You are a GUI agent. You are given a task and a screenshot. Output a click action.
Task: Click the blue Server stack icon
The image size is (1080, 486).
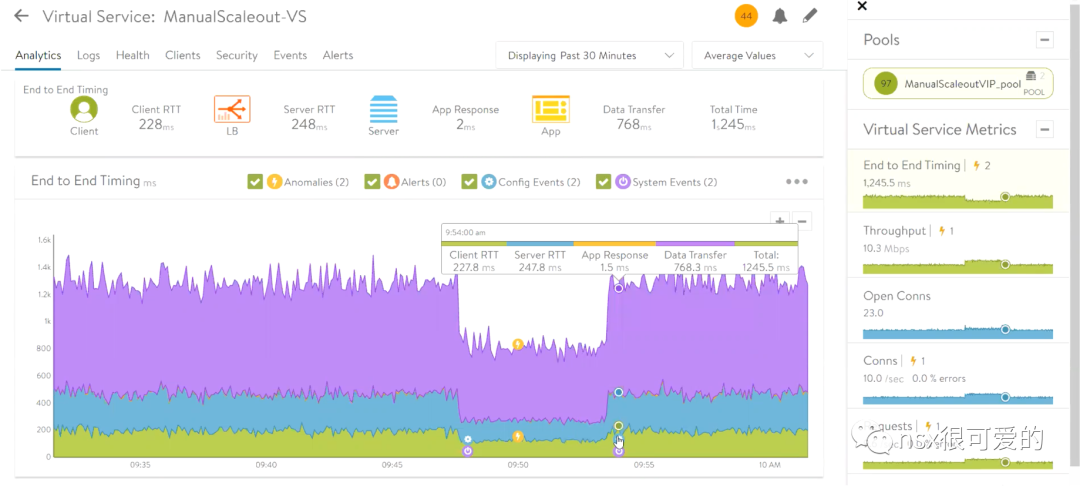click(384, 109)
